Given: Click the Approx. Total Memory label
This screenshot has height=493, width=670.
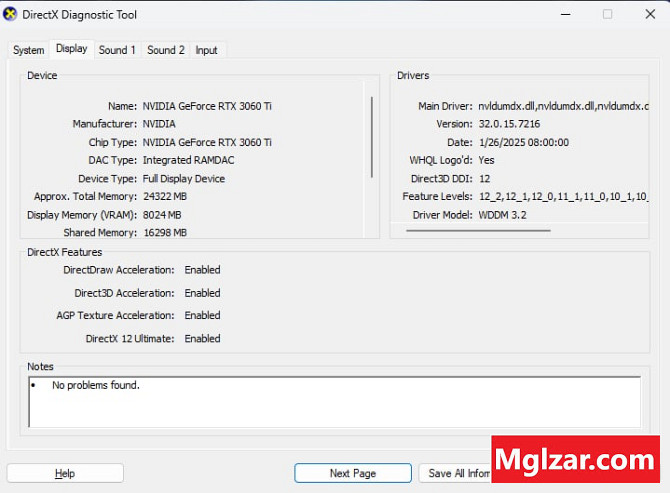Looking at the screenshot, I should coord(85,197).
